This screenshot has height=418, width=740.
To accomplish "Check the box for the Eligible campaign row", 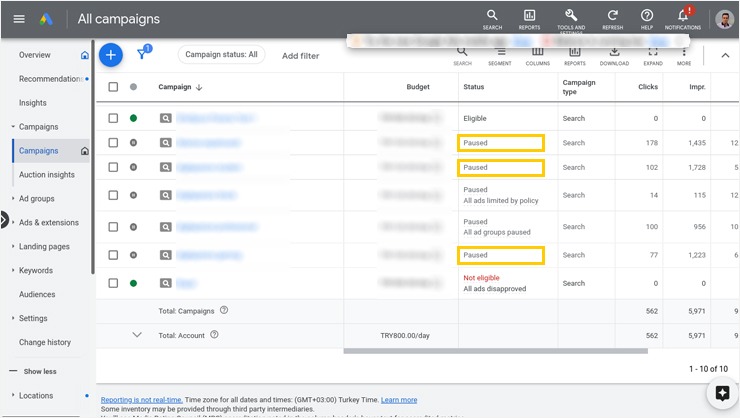I will tap(113, 118).
